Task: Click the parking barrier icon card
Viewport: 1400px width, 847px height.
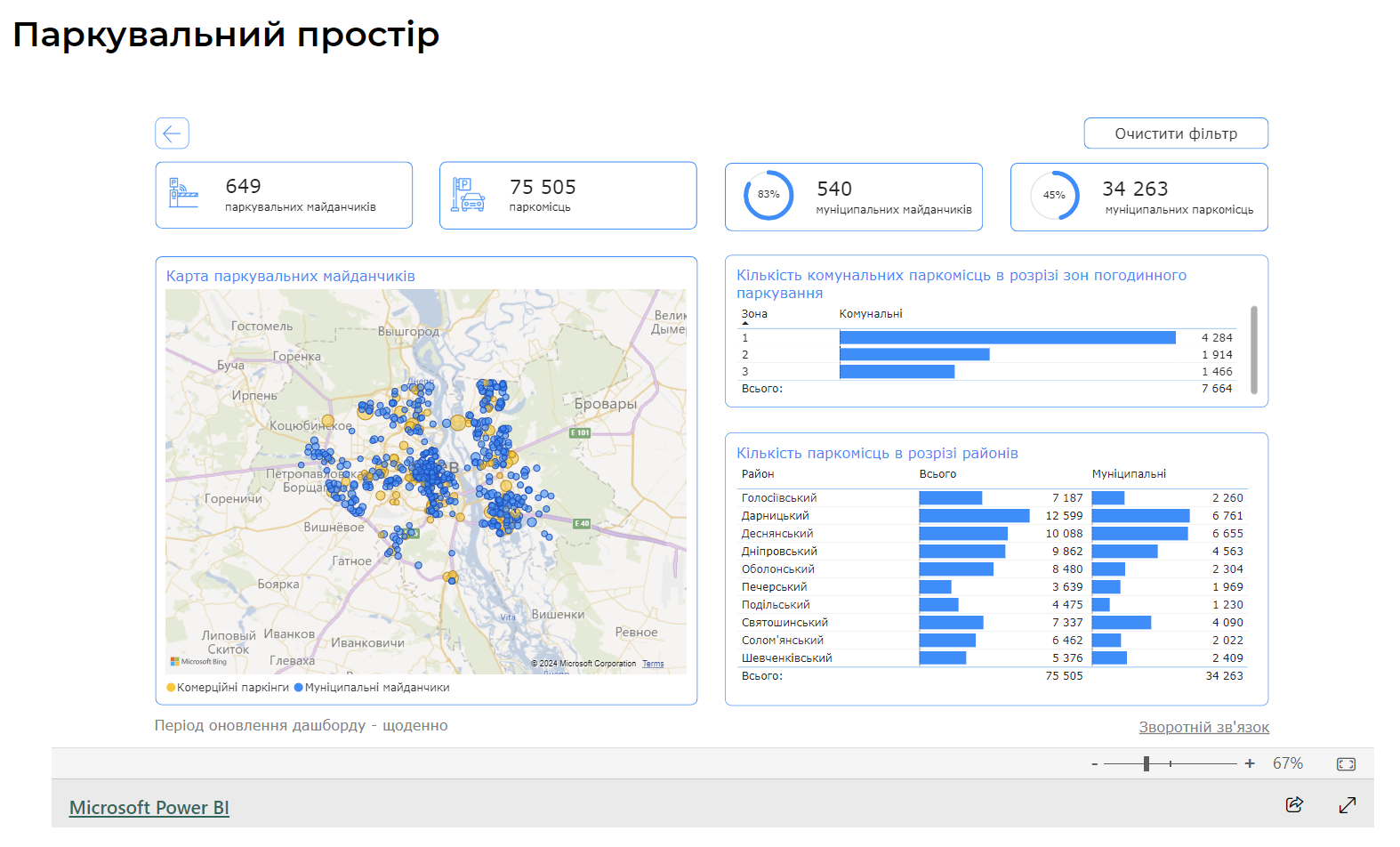Action: [x=184, y=193]
